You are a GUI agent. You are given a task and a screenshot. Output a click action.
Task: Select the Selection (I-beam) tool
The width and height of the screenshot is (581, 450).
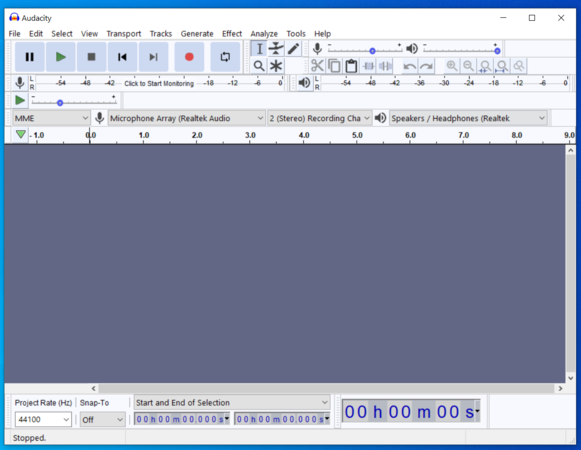coord(259,49)
